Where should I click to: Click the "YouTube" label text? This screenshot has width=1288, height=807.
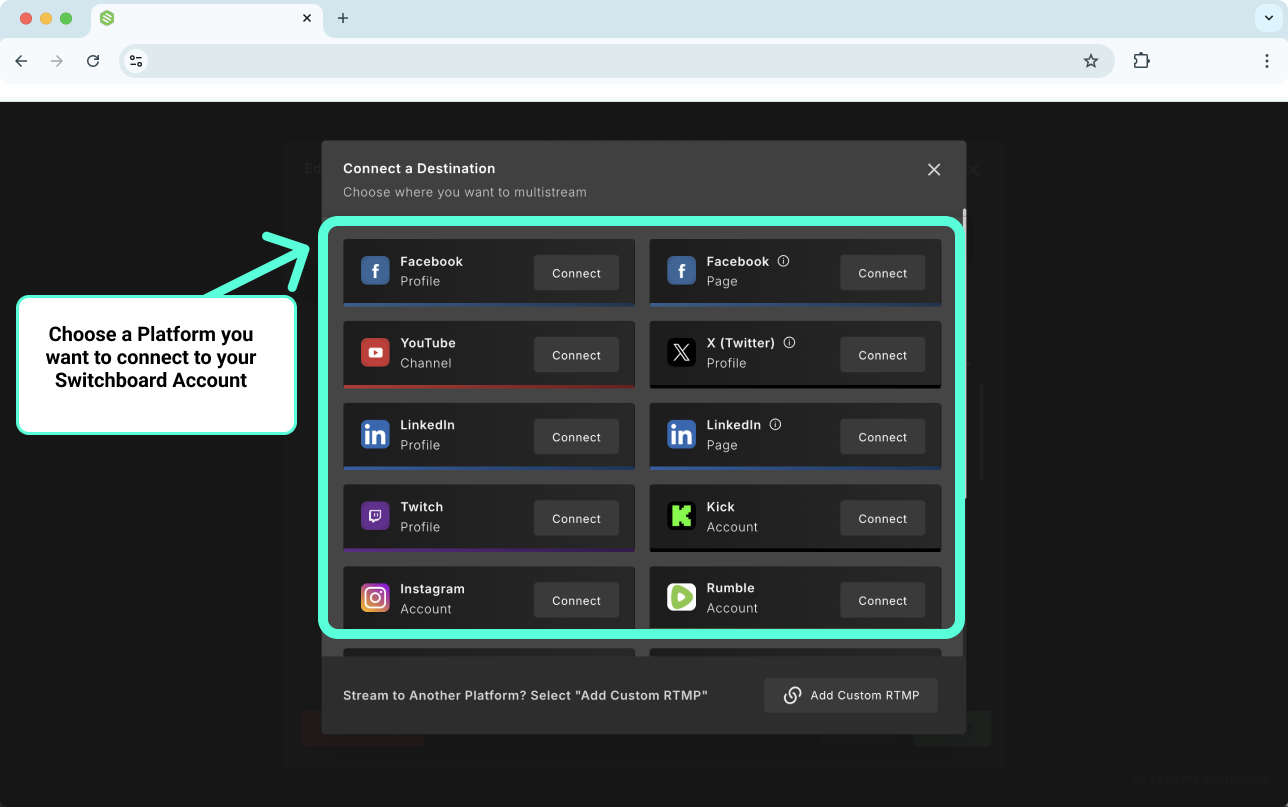(x=428, y=343)
